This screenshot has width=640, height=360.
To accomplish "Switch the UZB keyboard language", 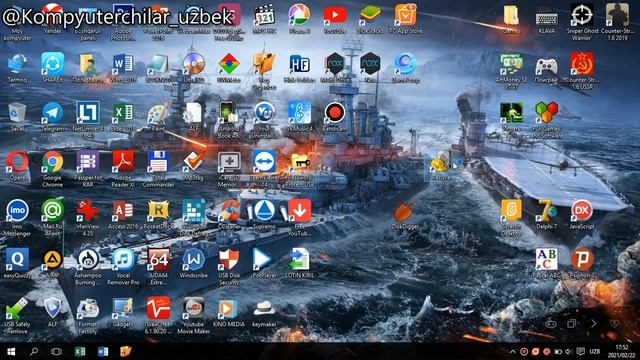I will 595,351.
